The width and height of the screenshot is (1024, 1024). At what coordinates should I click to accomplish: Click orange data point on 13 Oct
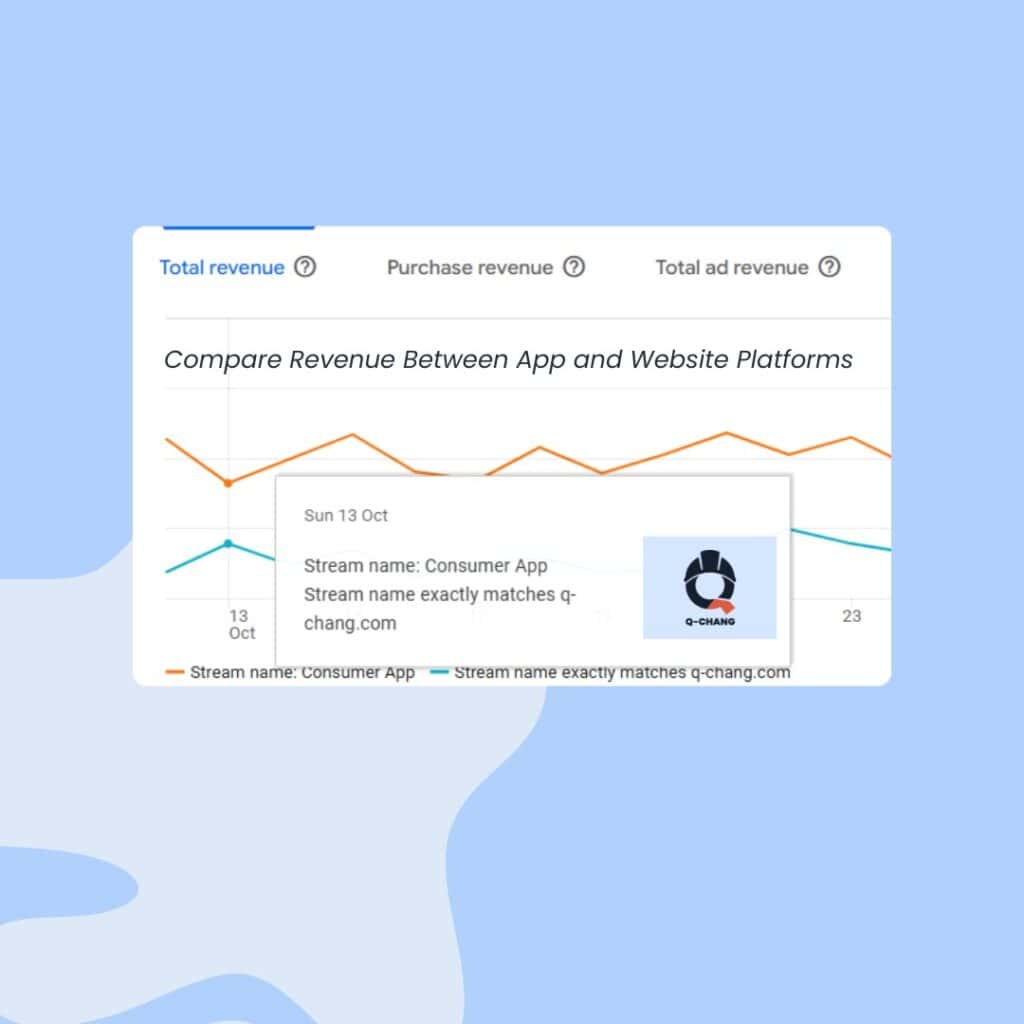228,483
